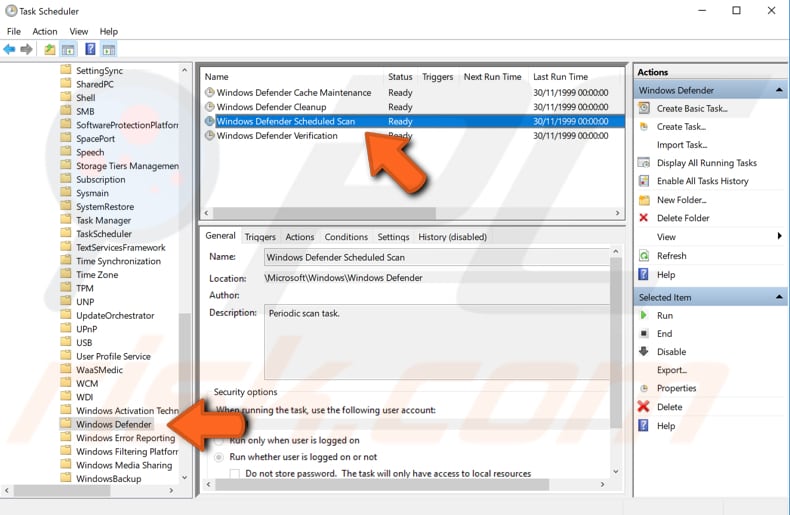
Task: Click the Disable down-arrow icon
Action: 644,351
